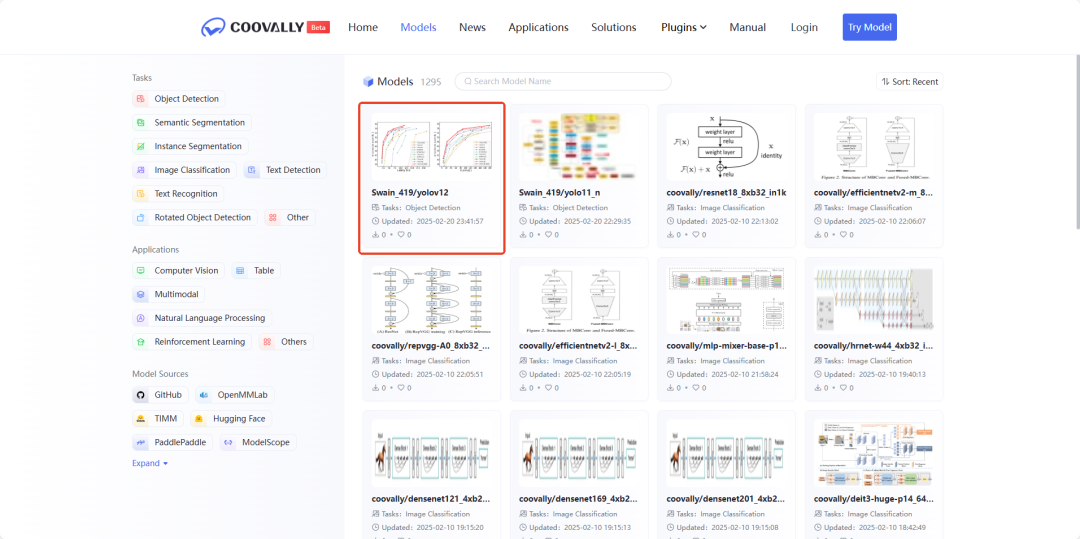Go to the Home page
Viewport: 1080px width, 539px height.
pos(363,28)
